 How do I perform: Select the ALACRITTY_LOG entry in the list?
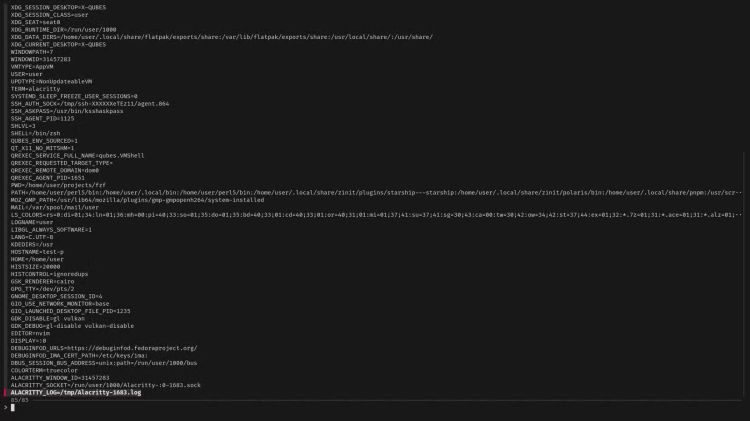point(76,393)
